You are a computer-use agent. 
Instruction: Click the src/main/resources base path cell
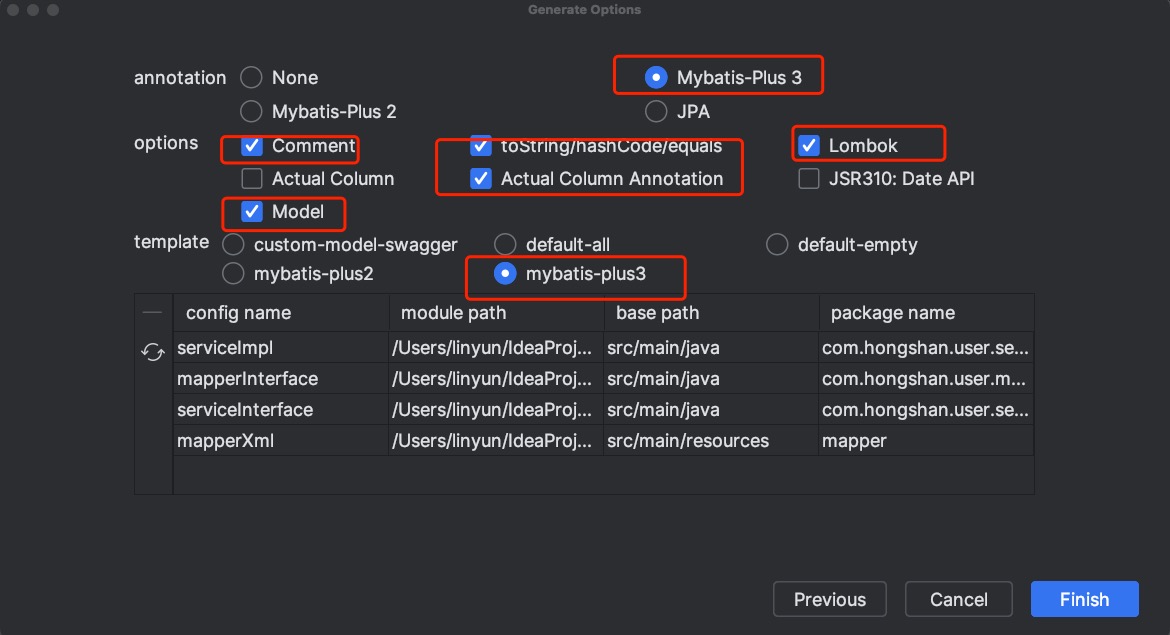tap(711, 441)
